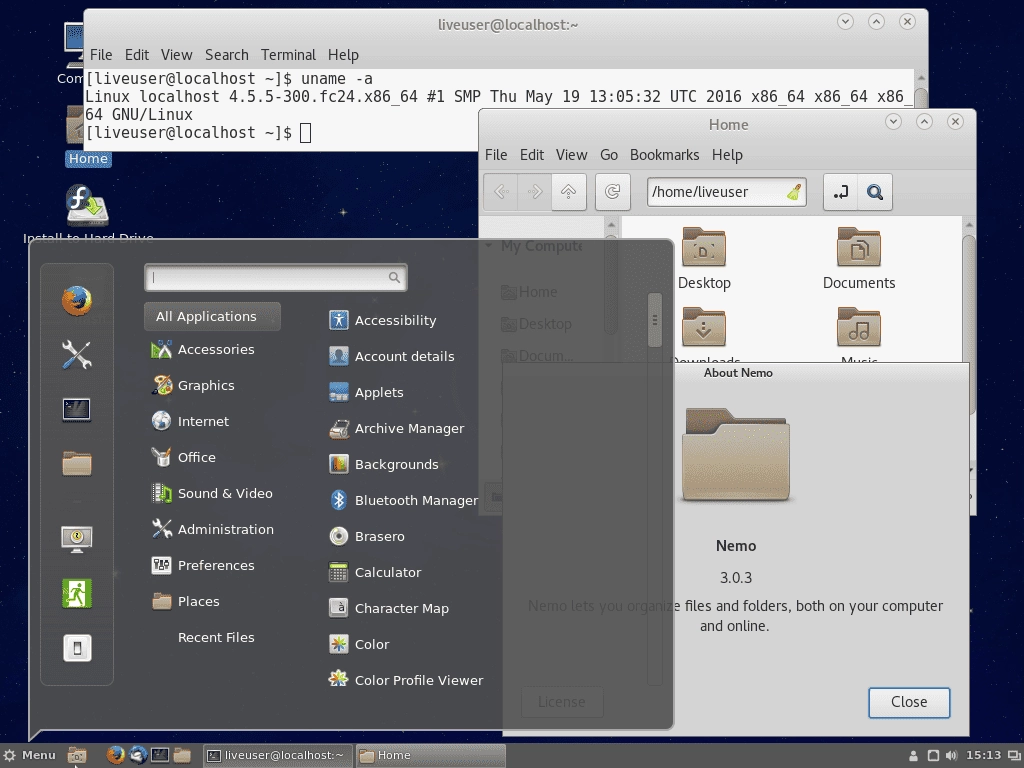Open Color settings from application list

tap(359, 644)
